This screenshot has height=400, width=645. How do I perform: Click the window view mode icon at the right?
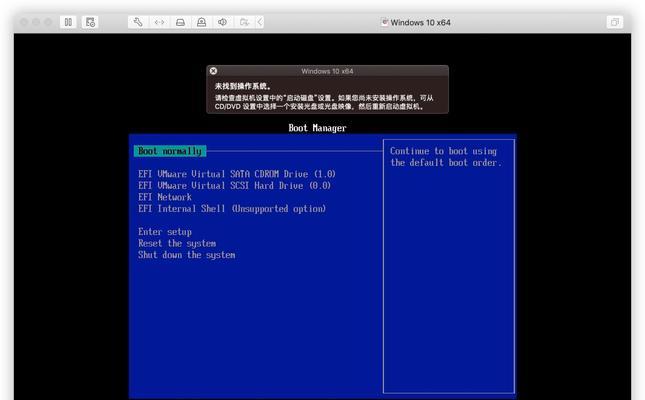pos(615,22)
